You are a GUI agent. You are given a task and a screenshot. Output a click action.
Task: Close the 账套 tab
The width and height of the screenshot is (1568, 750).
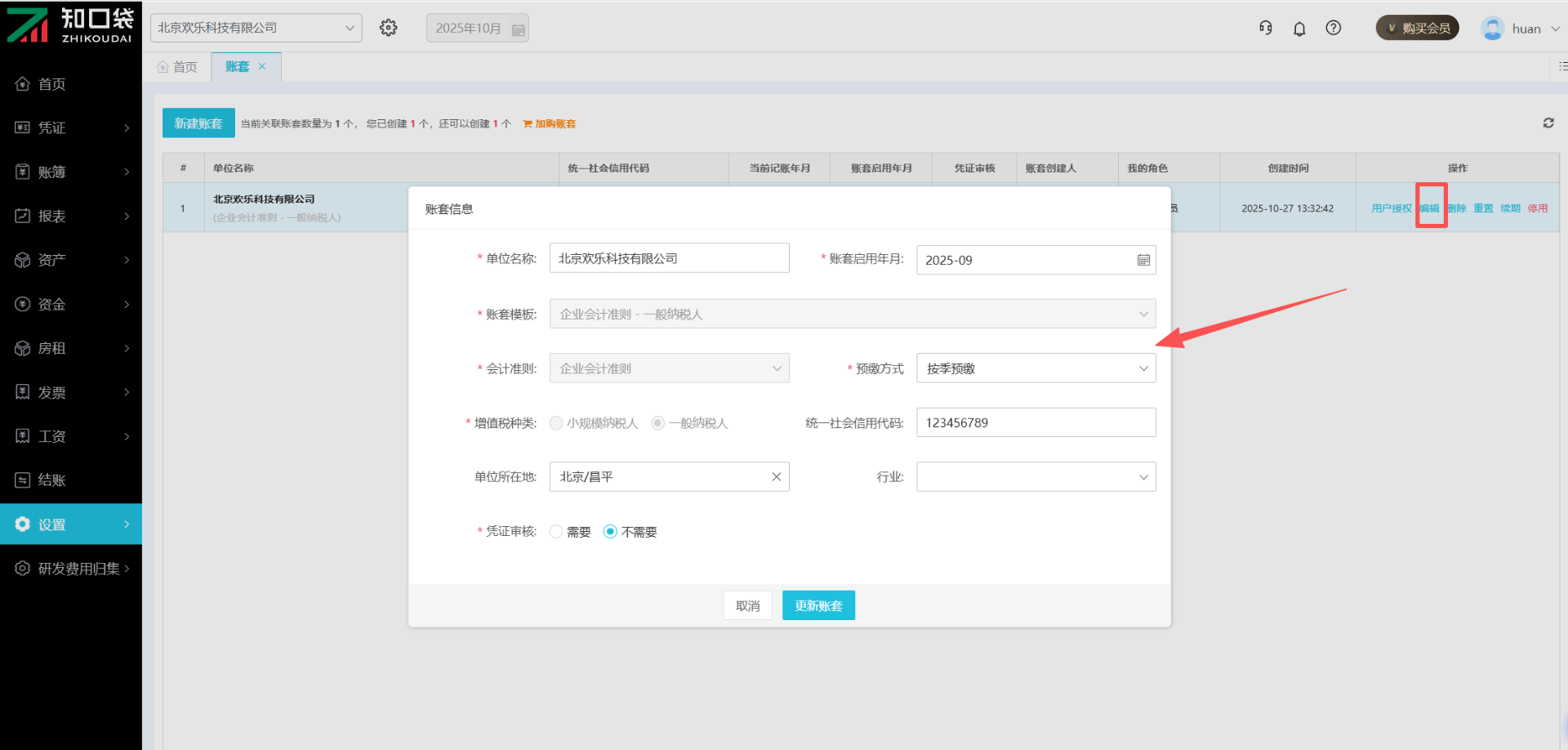(262, 66)
